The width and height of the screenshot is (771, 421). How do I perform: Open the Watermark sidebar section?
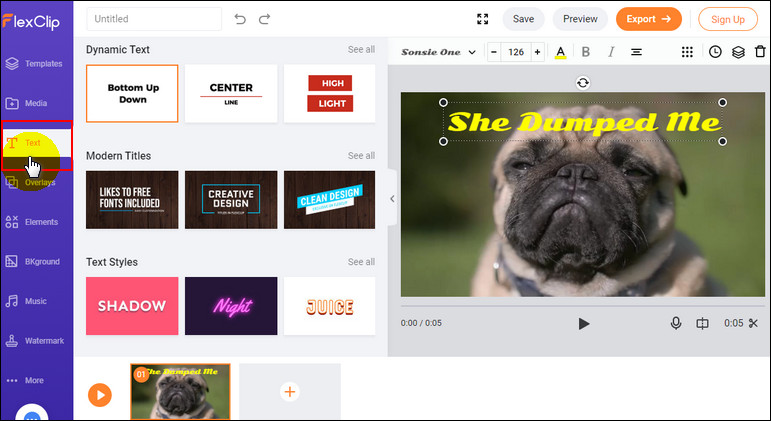coord(35,340)
